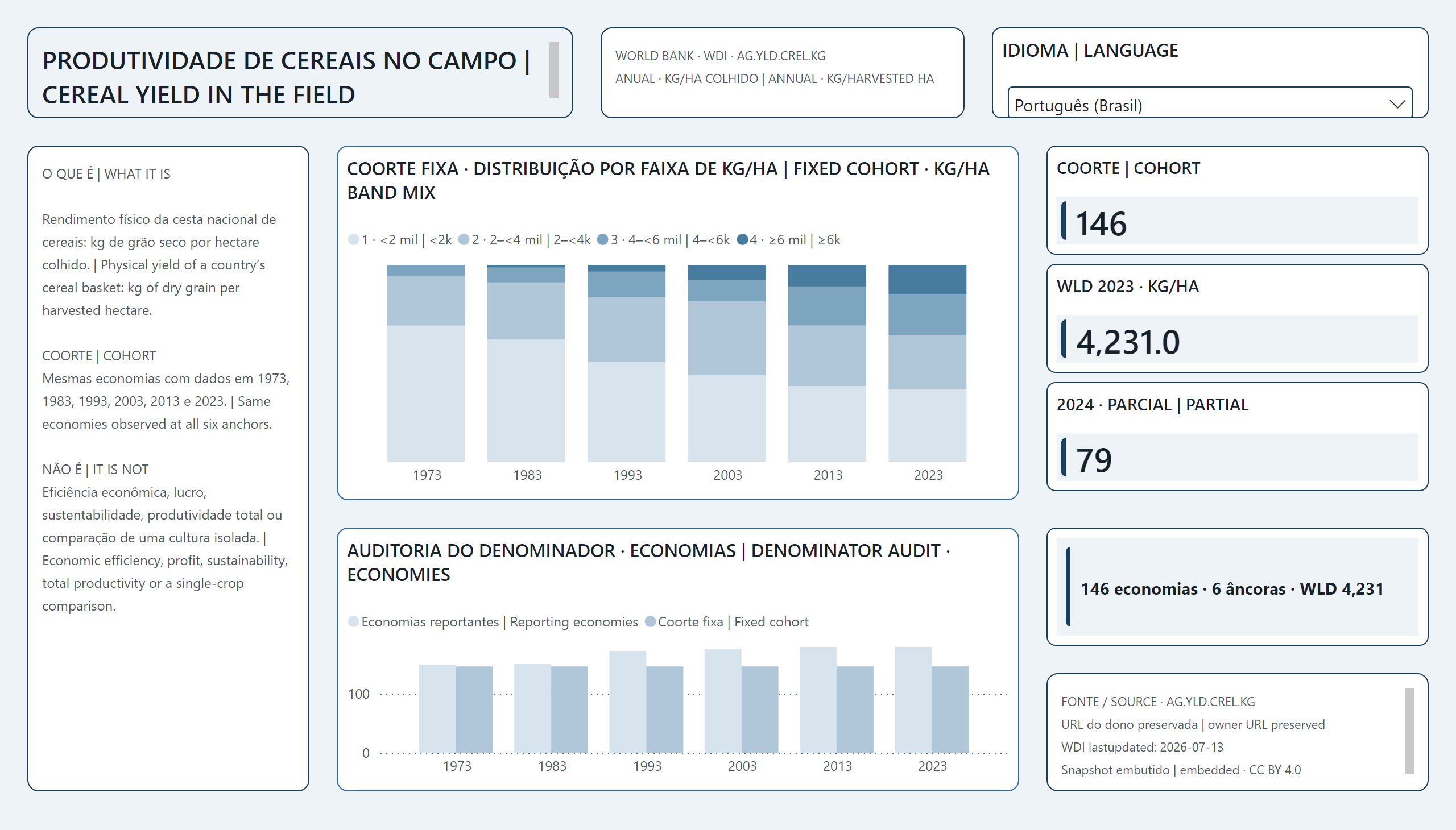Click the 2013 axis label in band chart
Image resolution: width=1456 pixels, height=830 pixels.
pos(828,475)
